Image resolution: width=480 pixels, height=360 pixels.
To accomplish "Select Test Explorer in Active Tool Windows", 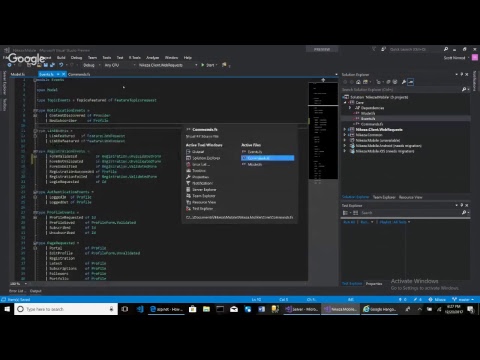I will coord(202,209).
